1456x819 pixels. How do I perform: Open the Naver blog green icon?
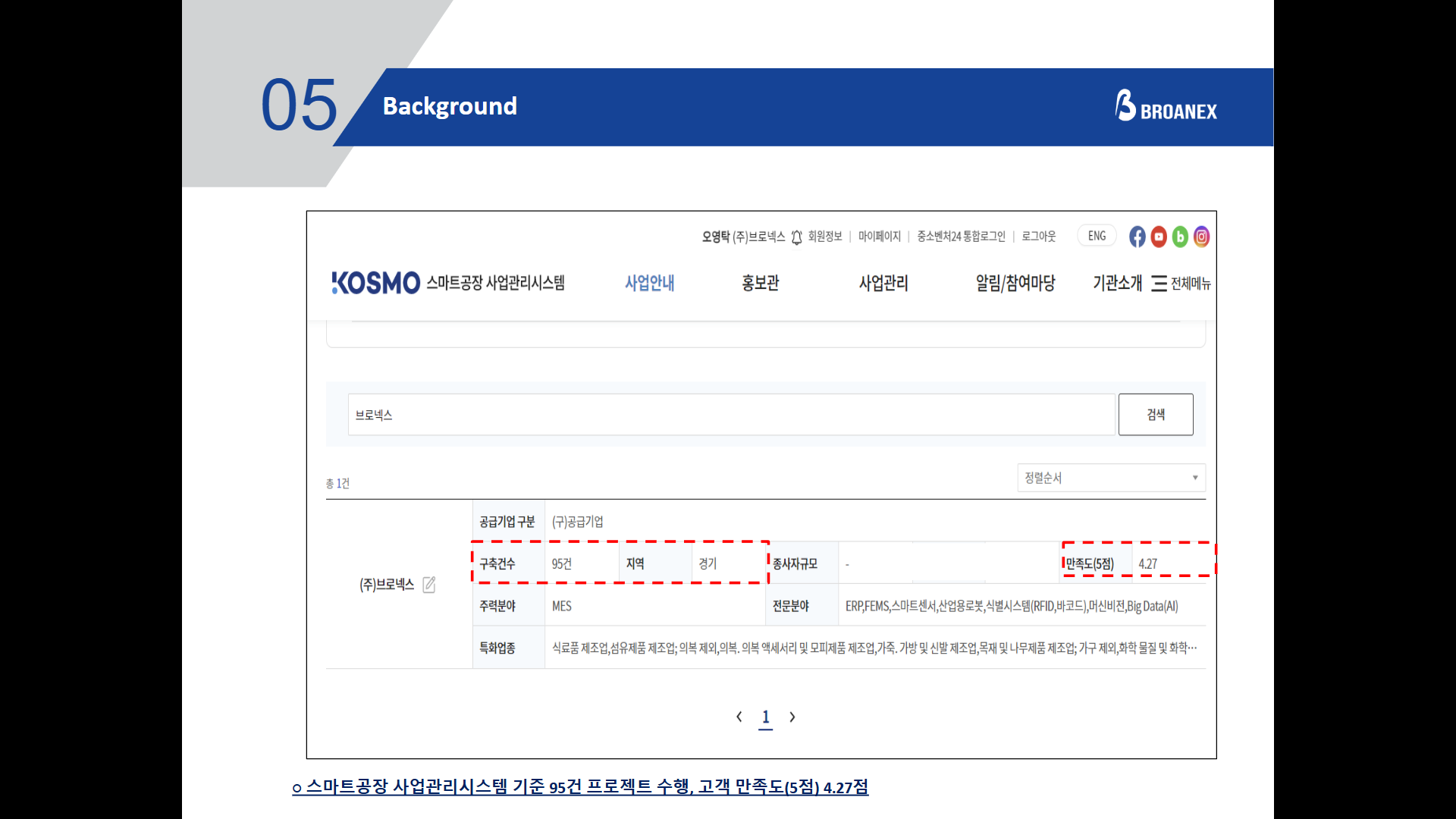coord(1180,237)
